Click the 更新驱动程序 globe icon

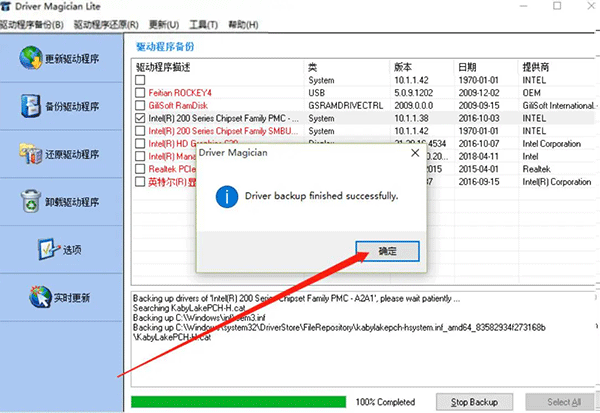point(31,58)
